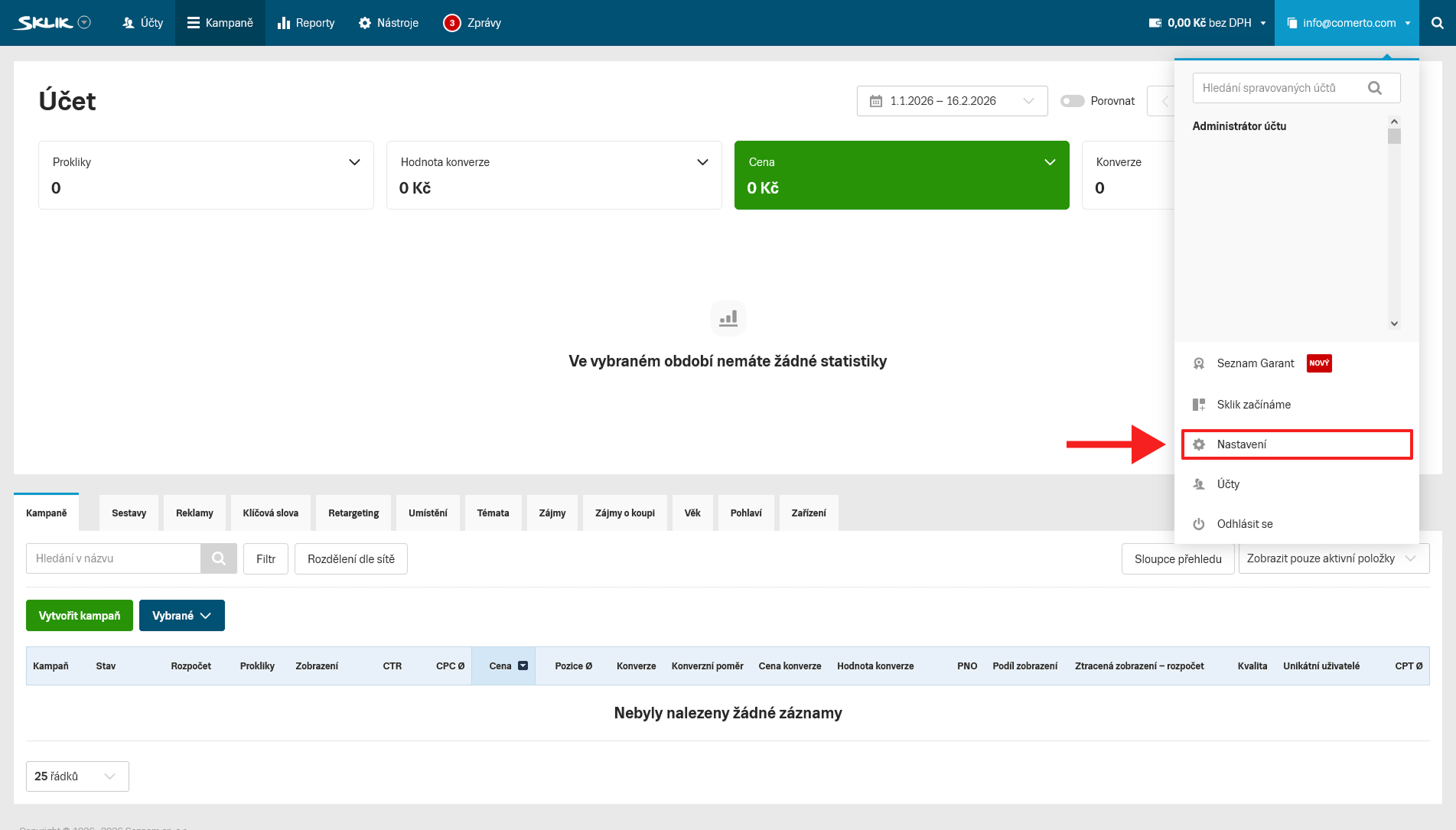The width and height of the screenshot is (1456, 830).
Task: Click the search button next to Hledání v názvu
Action: pos(219,558)
